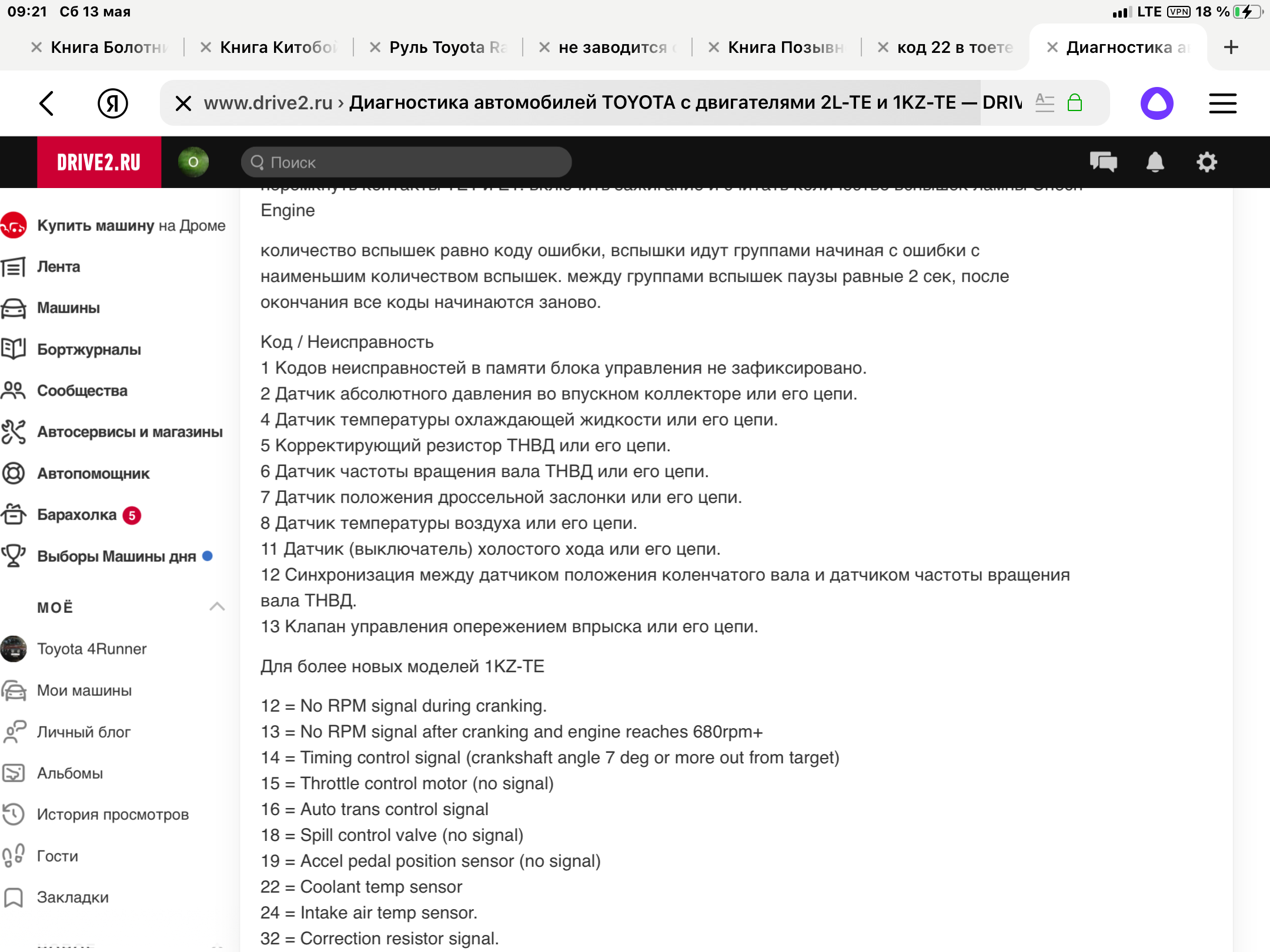The width and height of the screenshot is (1270, 952).
Task: Open the messages chat icon in the header
Action: click(x=1103, y=162)
